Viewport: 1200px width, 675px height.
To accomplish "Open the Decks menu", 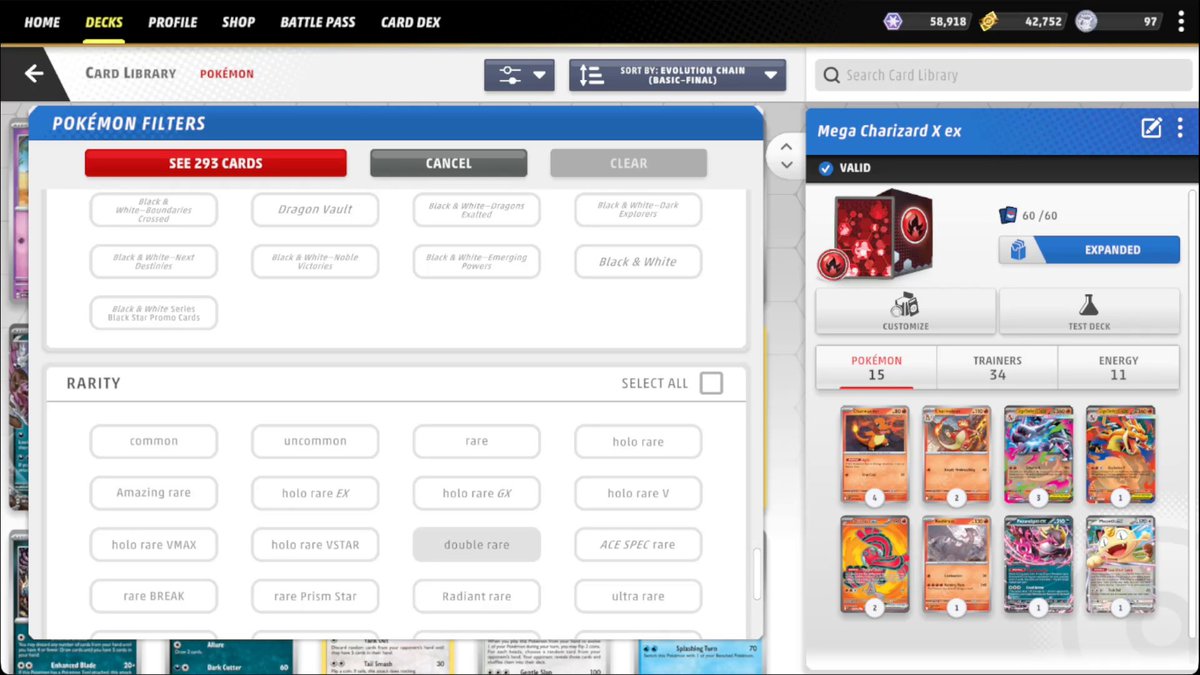I will click(x=104, y=22).
